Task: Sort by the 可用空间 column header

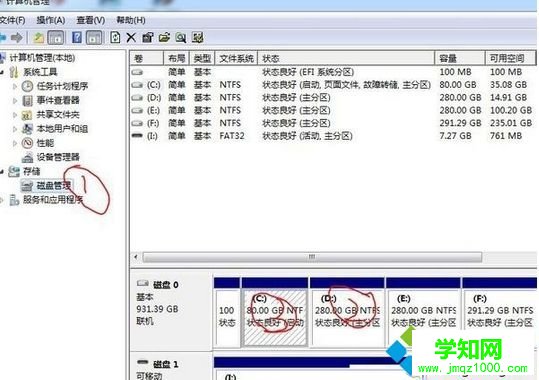Action: point(511,58)
